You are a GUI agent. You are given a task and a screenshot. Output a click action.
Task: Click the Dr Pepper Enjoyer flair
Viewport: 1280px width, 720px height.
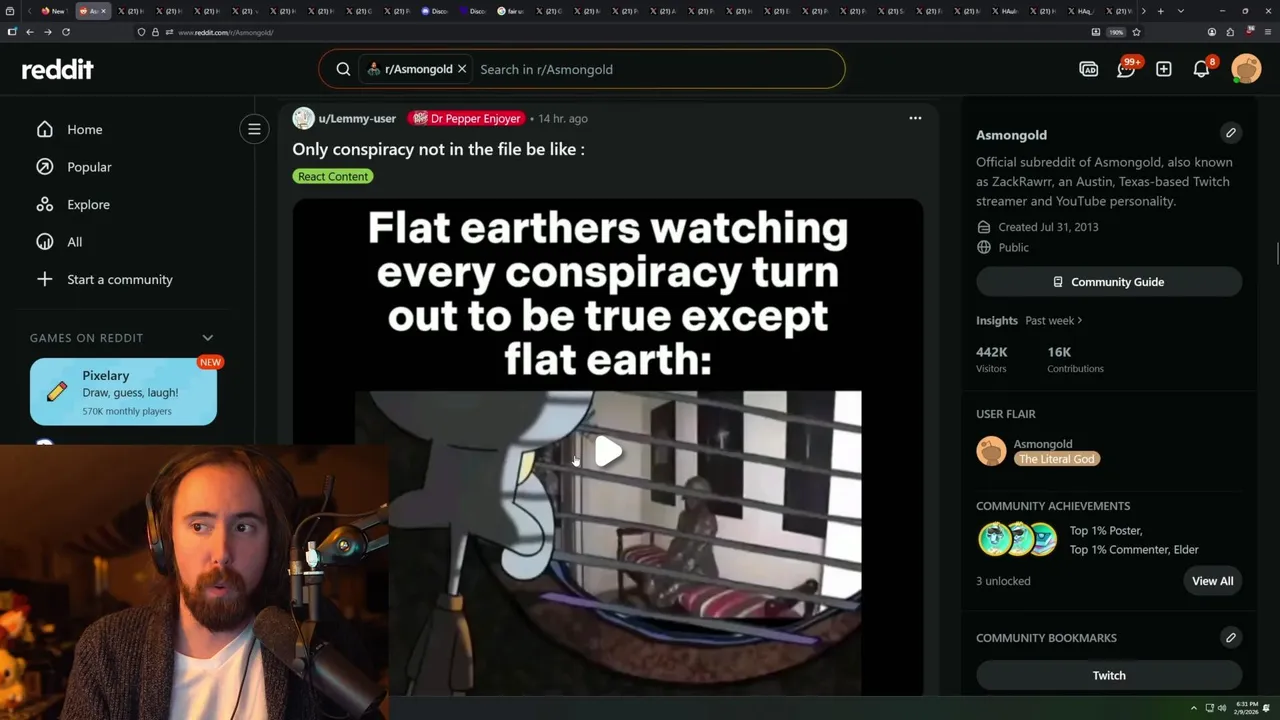(x=467, y=118)
